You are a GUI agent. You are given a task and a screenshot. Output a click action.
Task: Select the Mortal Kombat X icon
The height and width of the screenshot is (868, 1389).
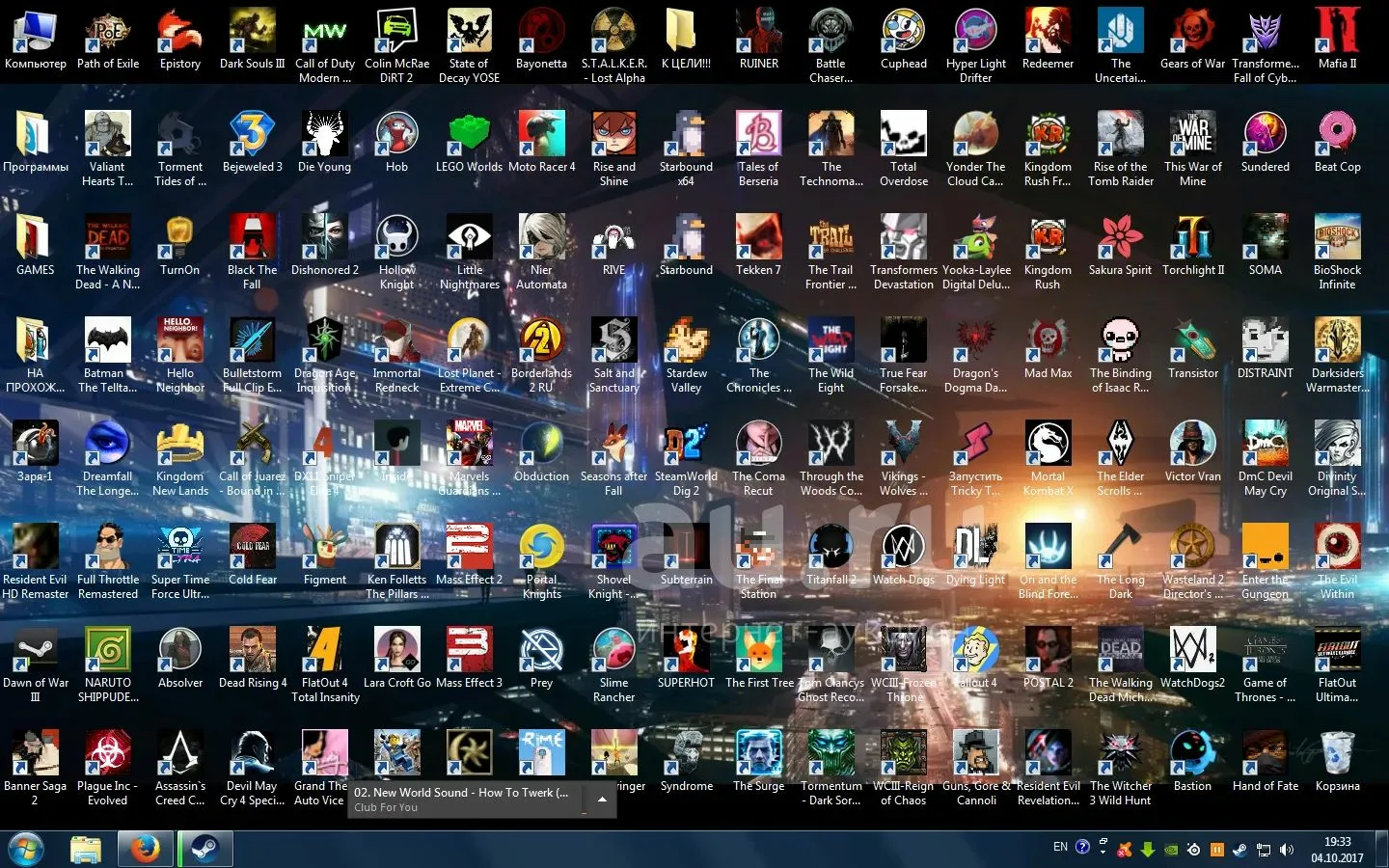pos(1049,458)
